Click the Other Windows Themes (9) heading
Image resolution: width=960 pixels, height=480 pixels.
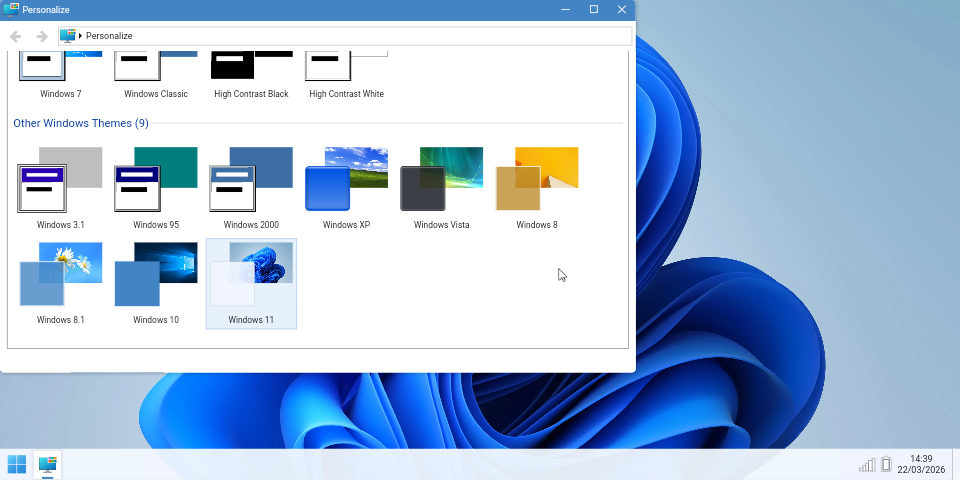(x=81, y=123)
